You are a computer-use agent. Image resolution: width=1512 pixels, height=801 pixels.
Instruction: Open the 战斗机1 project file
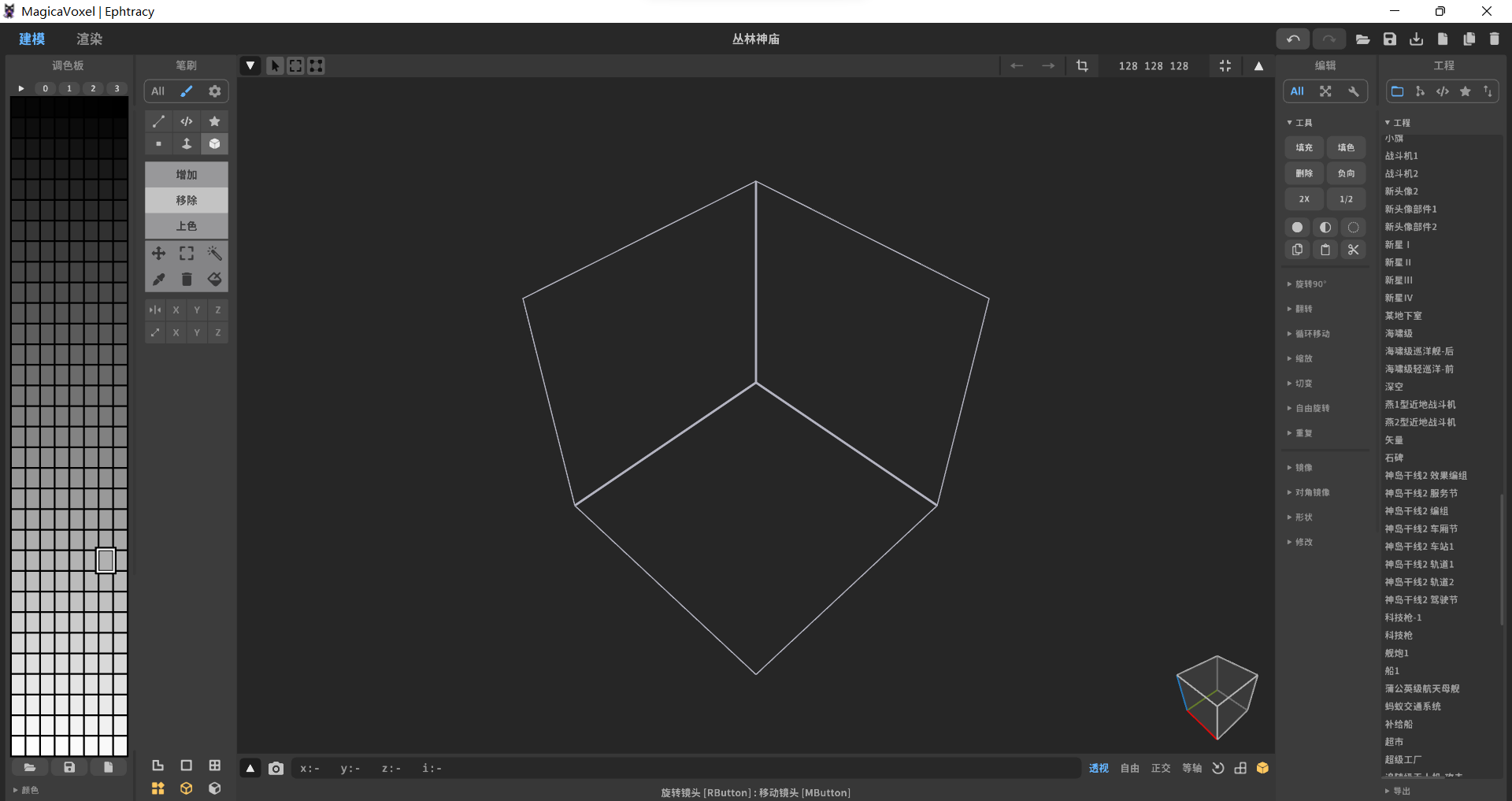tap(1401, 156)
